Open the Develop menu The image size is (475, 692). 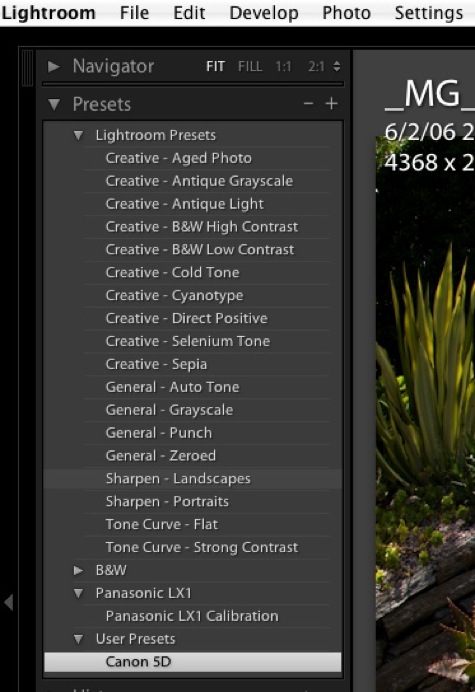[x=264, y=13]
